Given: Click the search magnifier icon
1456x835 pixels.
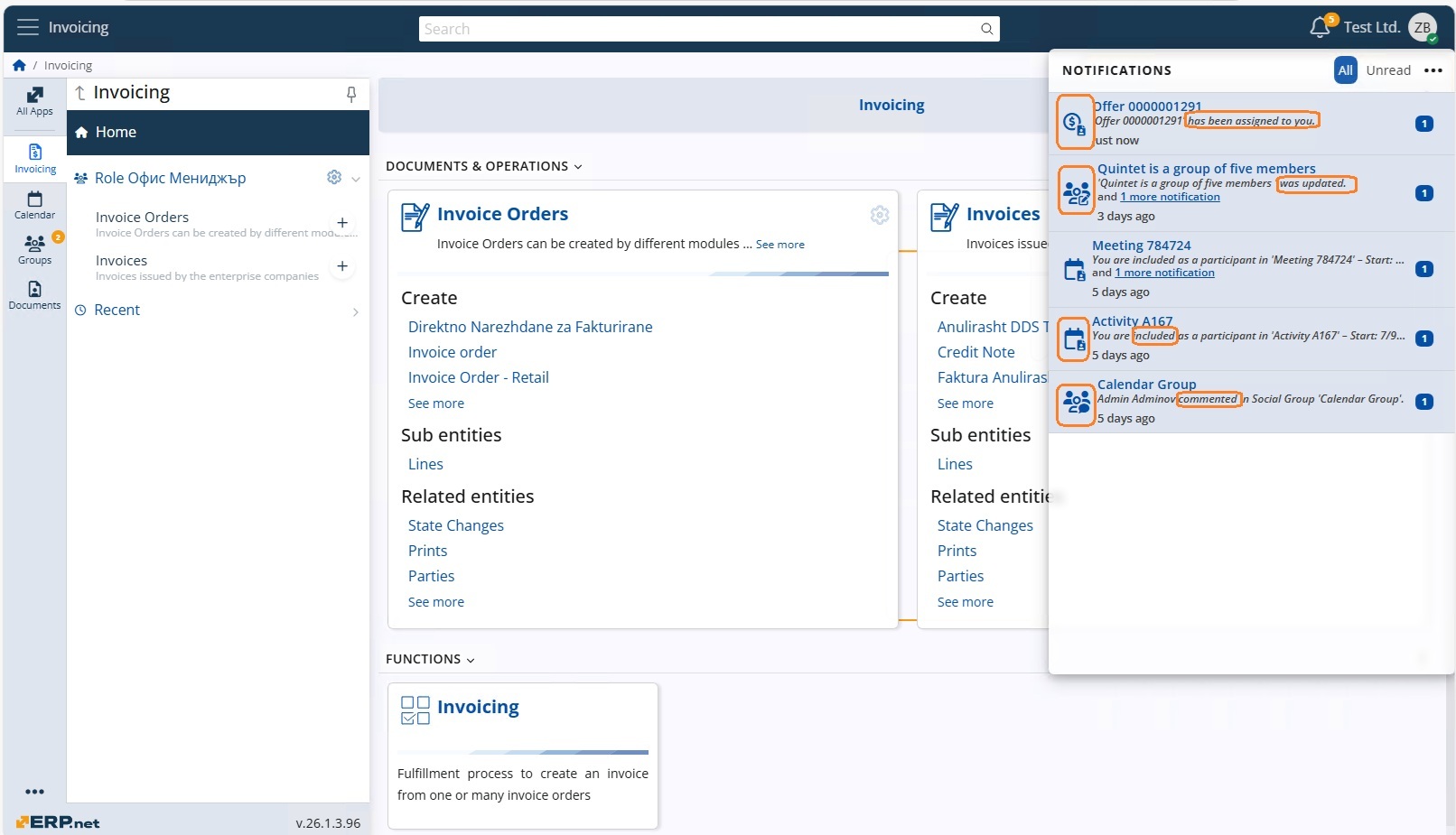Looking at the screenshot, I should click(x=986, y=29).
